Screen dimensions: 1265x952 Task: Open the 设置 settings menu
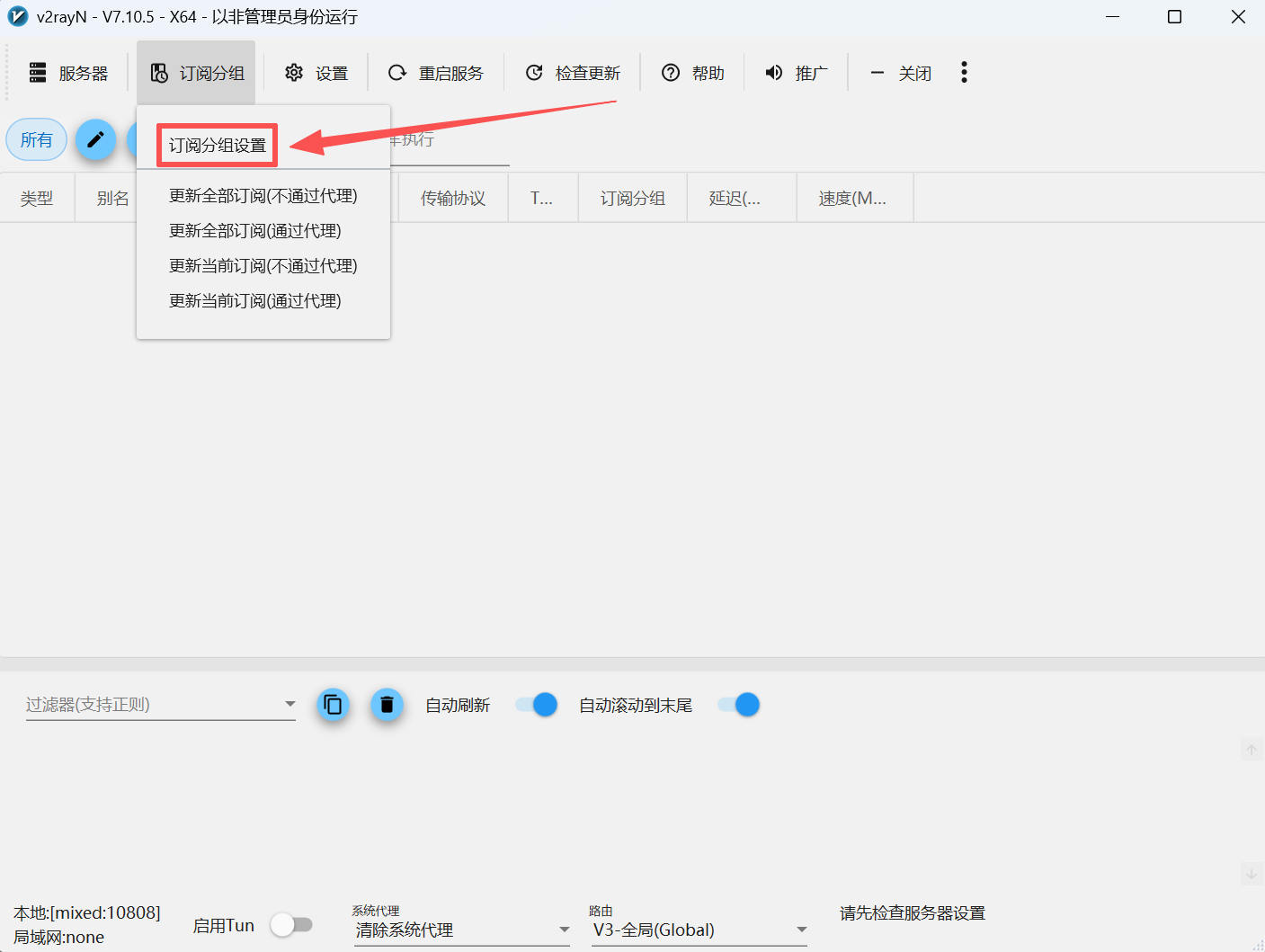316,73
